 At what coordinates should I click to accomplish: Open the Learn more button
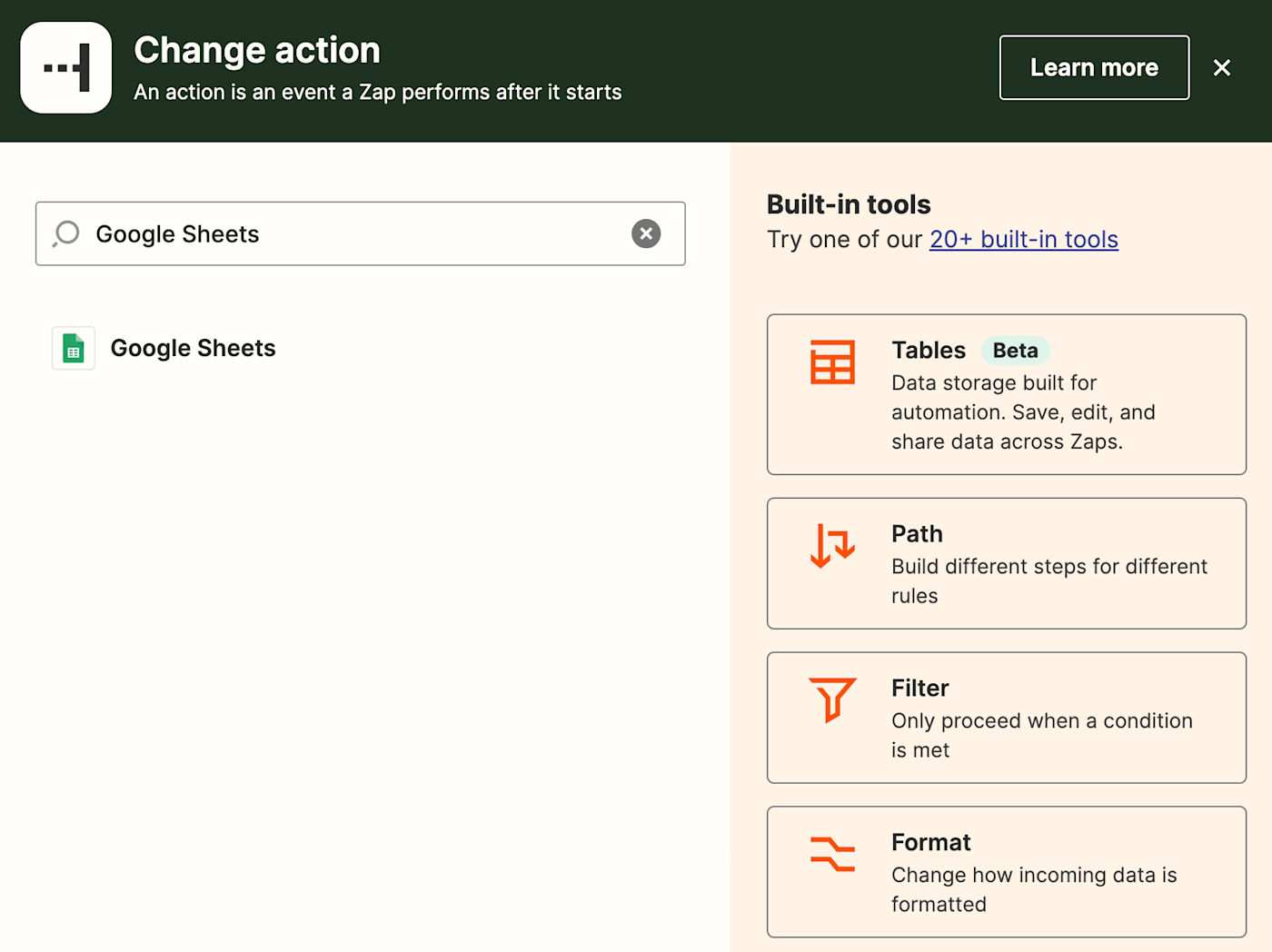point(1094,67)
